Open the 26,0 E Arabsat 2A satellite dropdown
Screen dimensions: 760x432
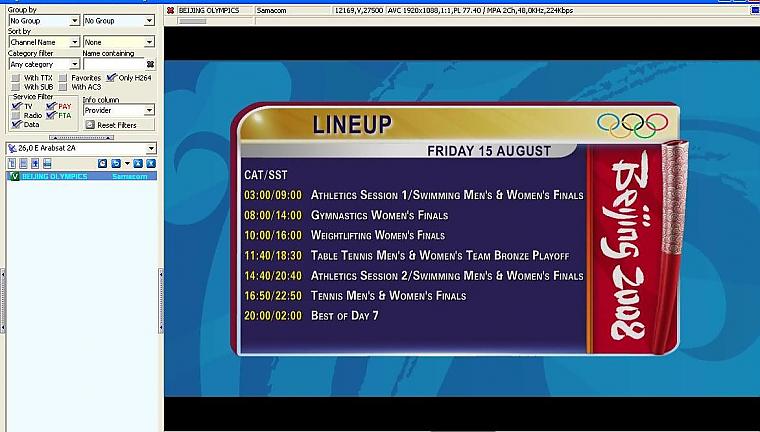click(x=152, y=148)
